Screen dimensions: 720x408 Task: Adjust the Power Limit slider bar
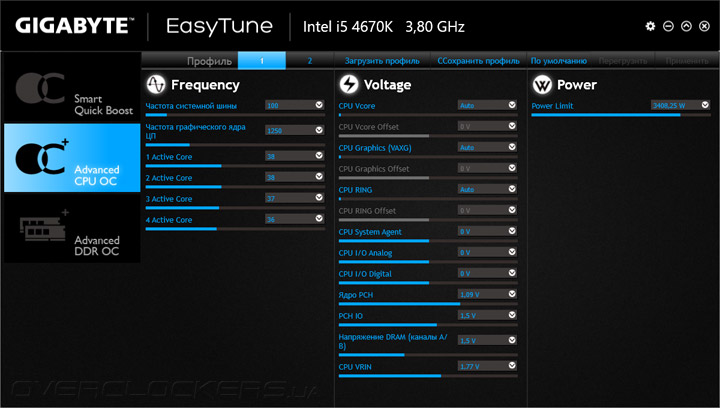click(x=621, y=115)
